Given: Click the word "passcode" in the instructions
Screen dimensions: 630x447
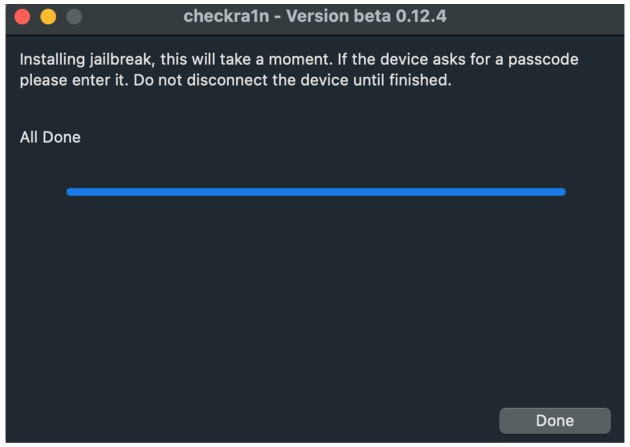Looking at the screenshot, I should point(543,60).
